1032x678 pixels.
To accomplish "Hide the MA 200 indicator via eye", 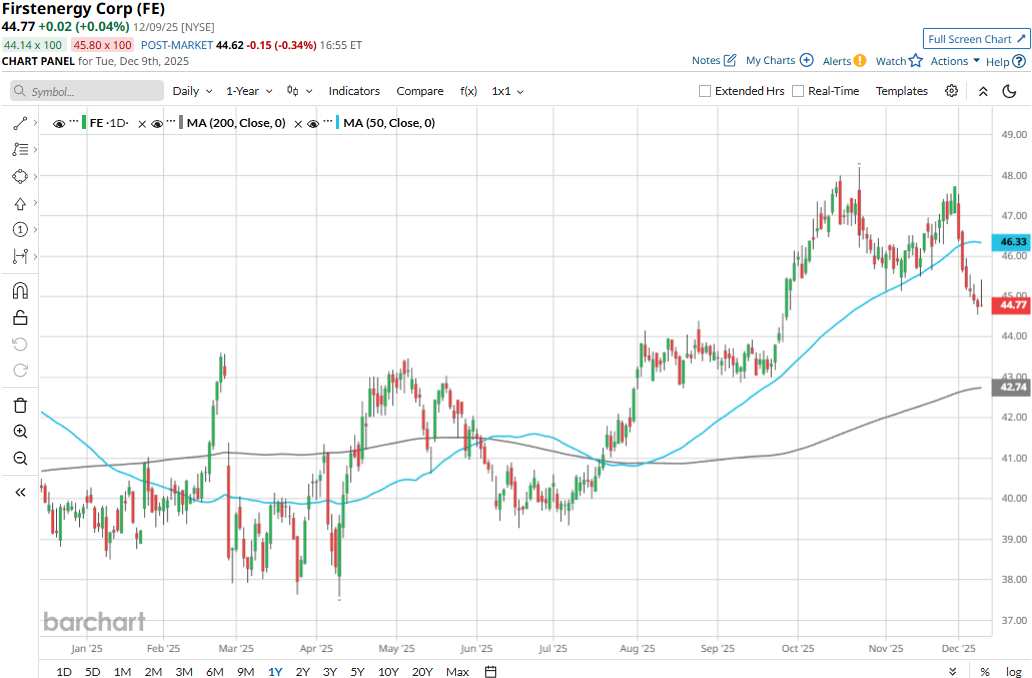I will click(157, 123).
